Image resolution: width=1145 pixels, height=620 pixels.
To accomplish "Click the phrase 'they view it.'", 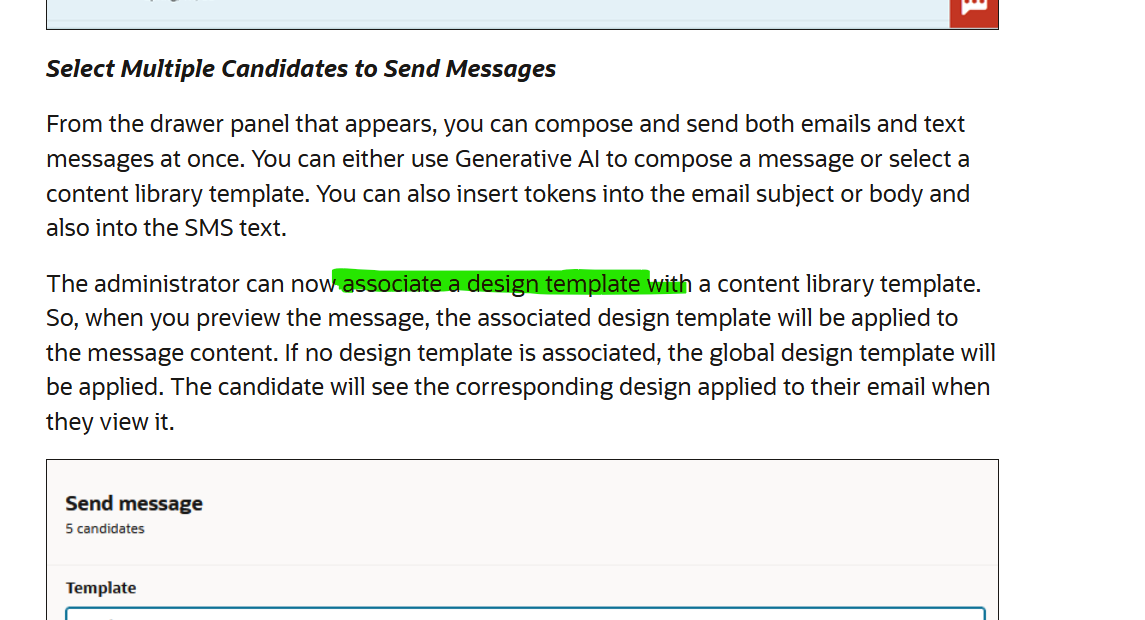I will pyautogui.click(x=110, y=422).
